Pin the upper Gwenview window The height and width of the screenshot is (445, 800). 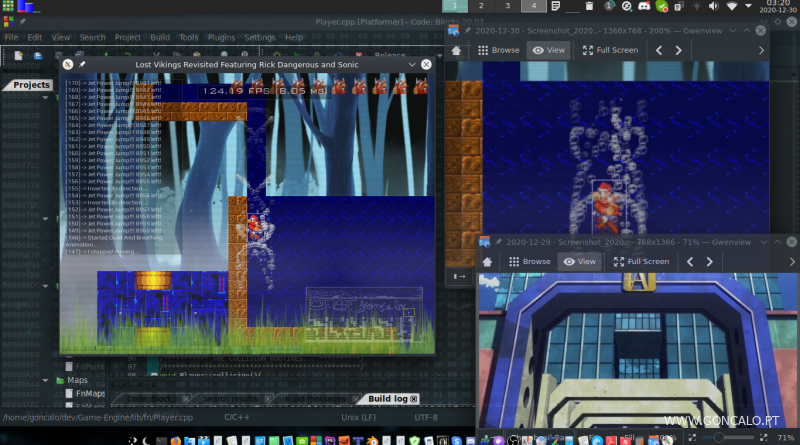coord(467,31)
